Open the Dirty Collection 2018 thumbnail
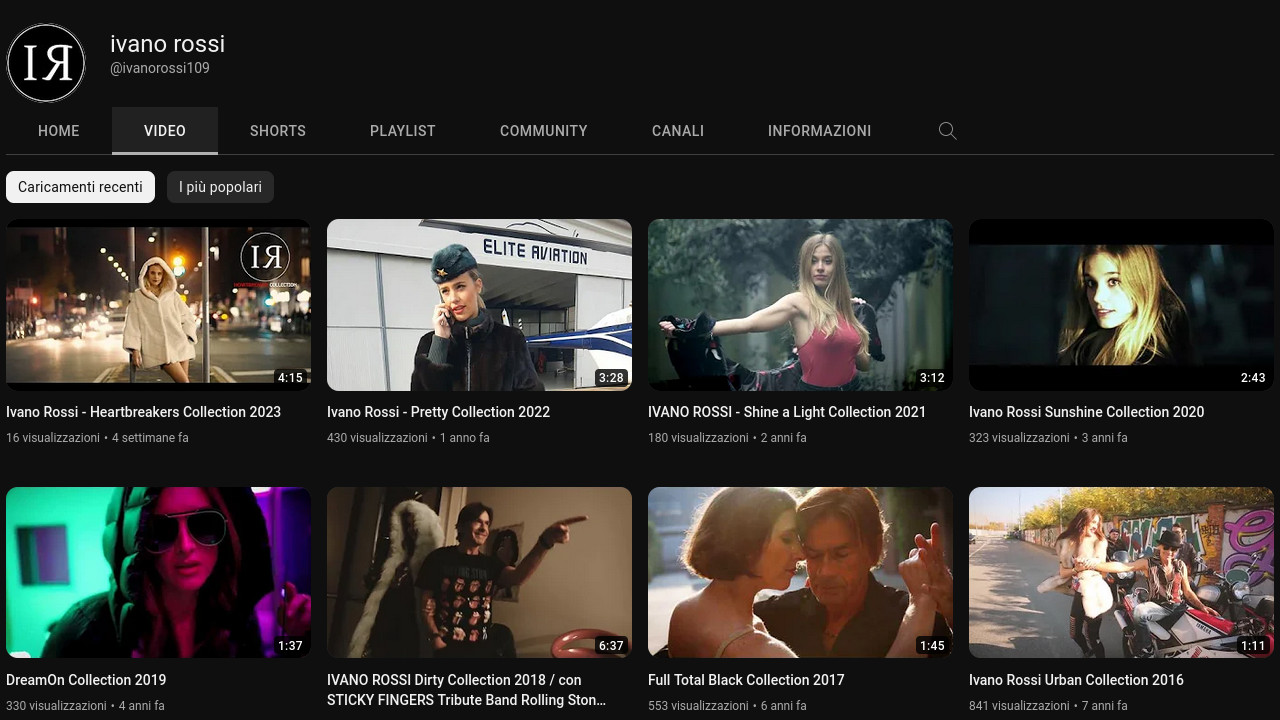 pos(479,573)
